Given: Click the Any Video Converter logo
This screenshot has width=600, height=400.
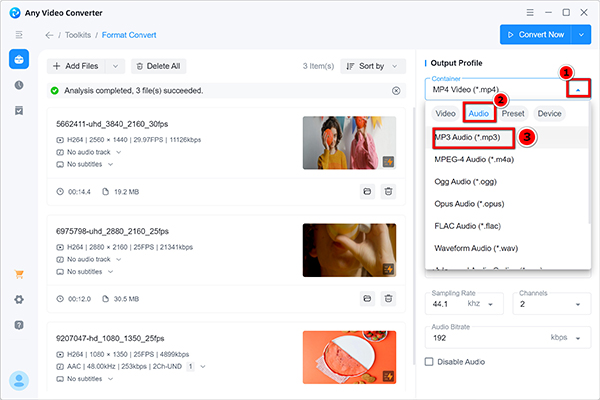Looking at the screenshot, I should (x=15, y=13).
